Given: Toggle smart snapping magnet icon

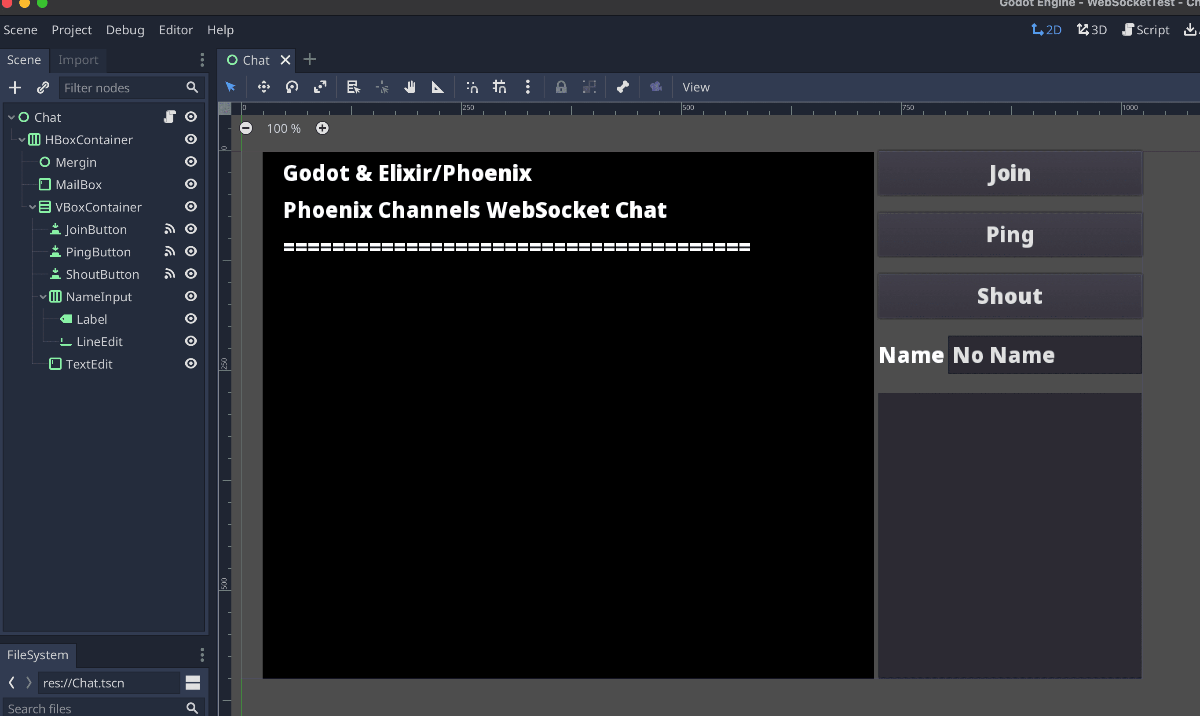Looking at the screenshot, I should [x=472, y=87].
